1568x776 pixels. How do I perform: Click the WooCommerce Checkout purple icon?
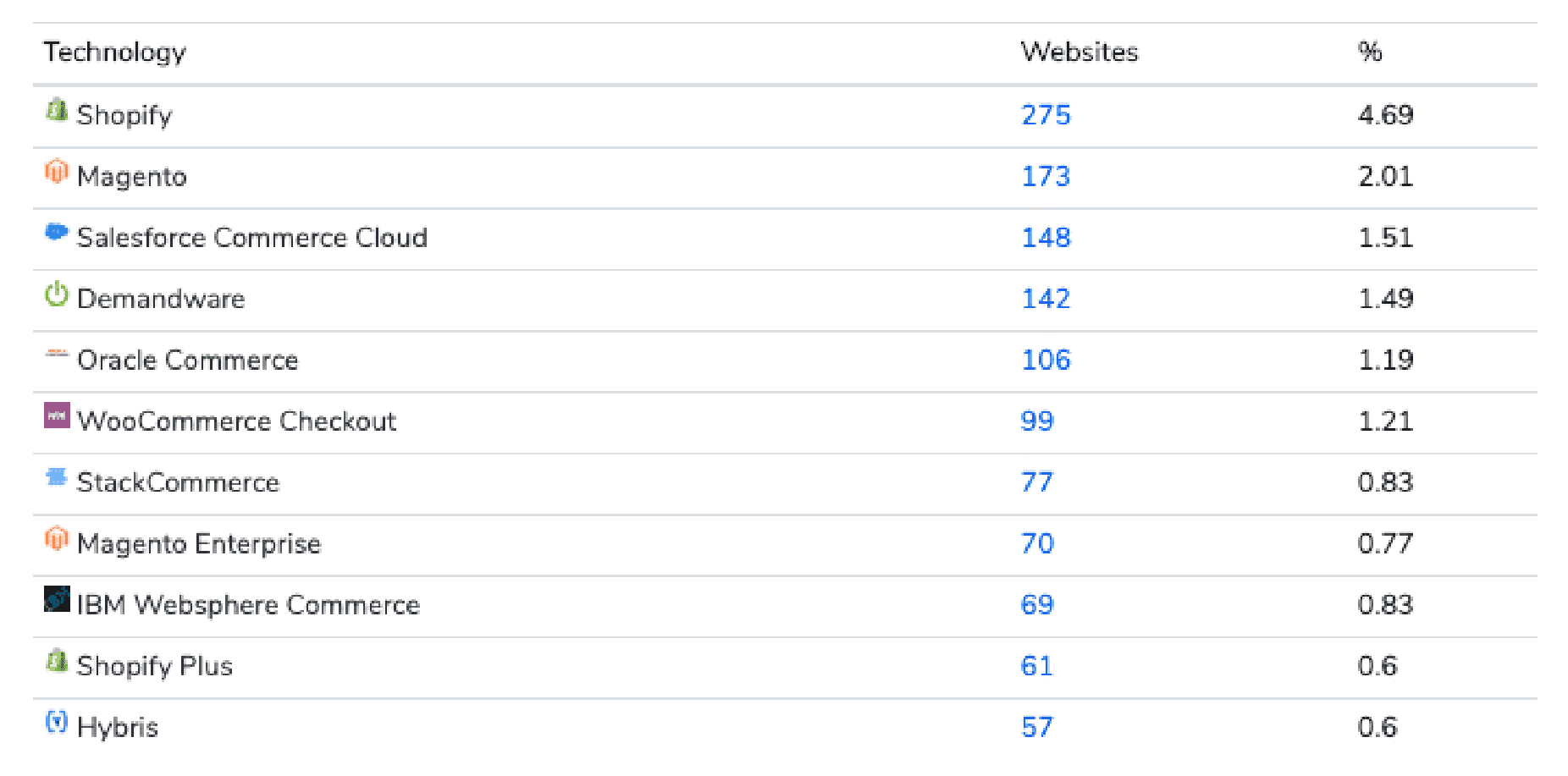click(x=57, y=416)
